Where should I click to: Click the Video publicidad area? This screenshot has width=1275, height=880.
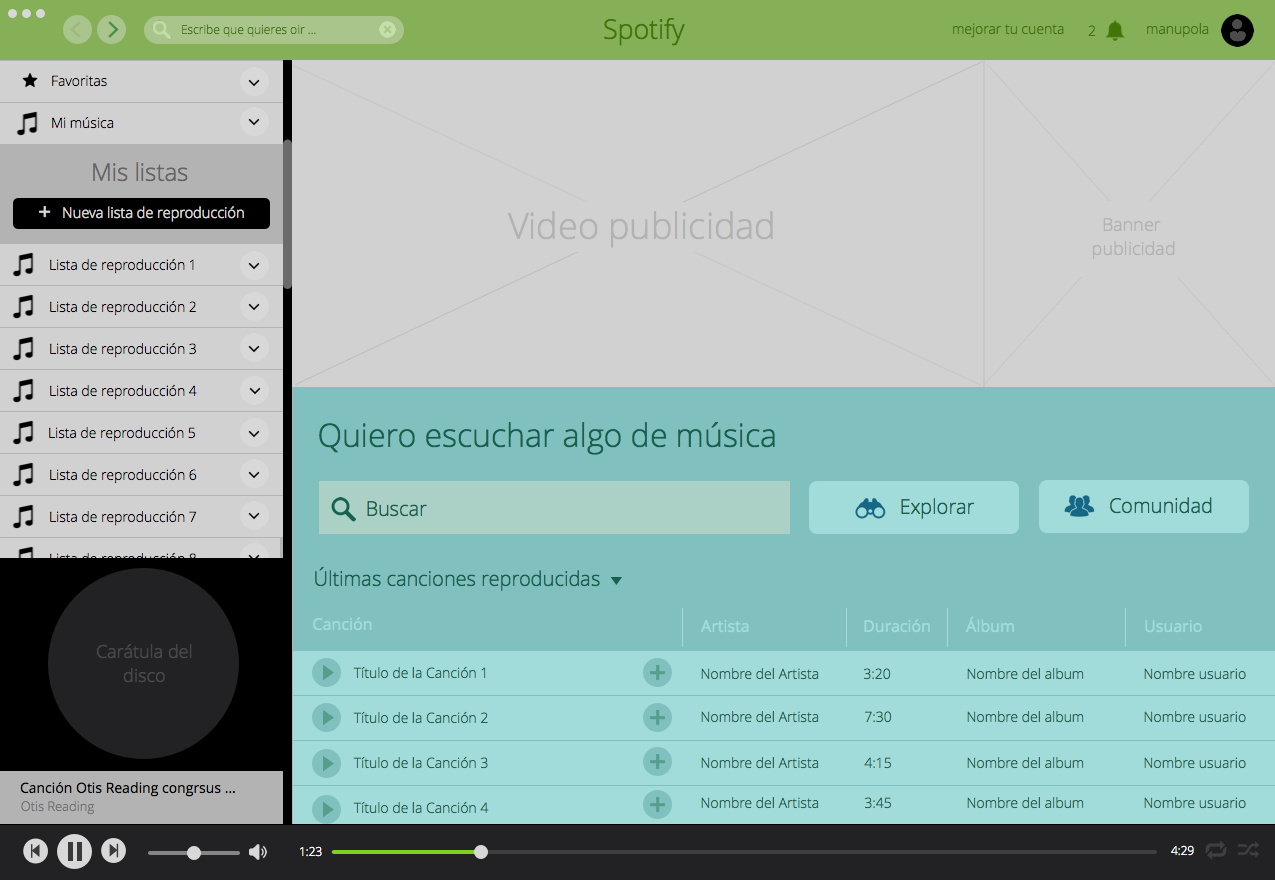click(640, 225)
